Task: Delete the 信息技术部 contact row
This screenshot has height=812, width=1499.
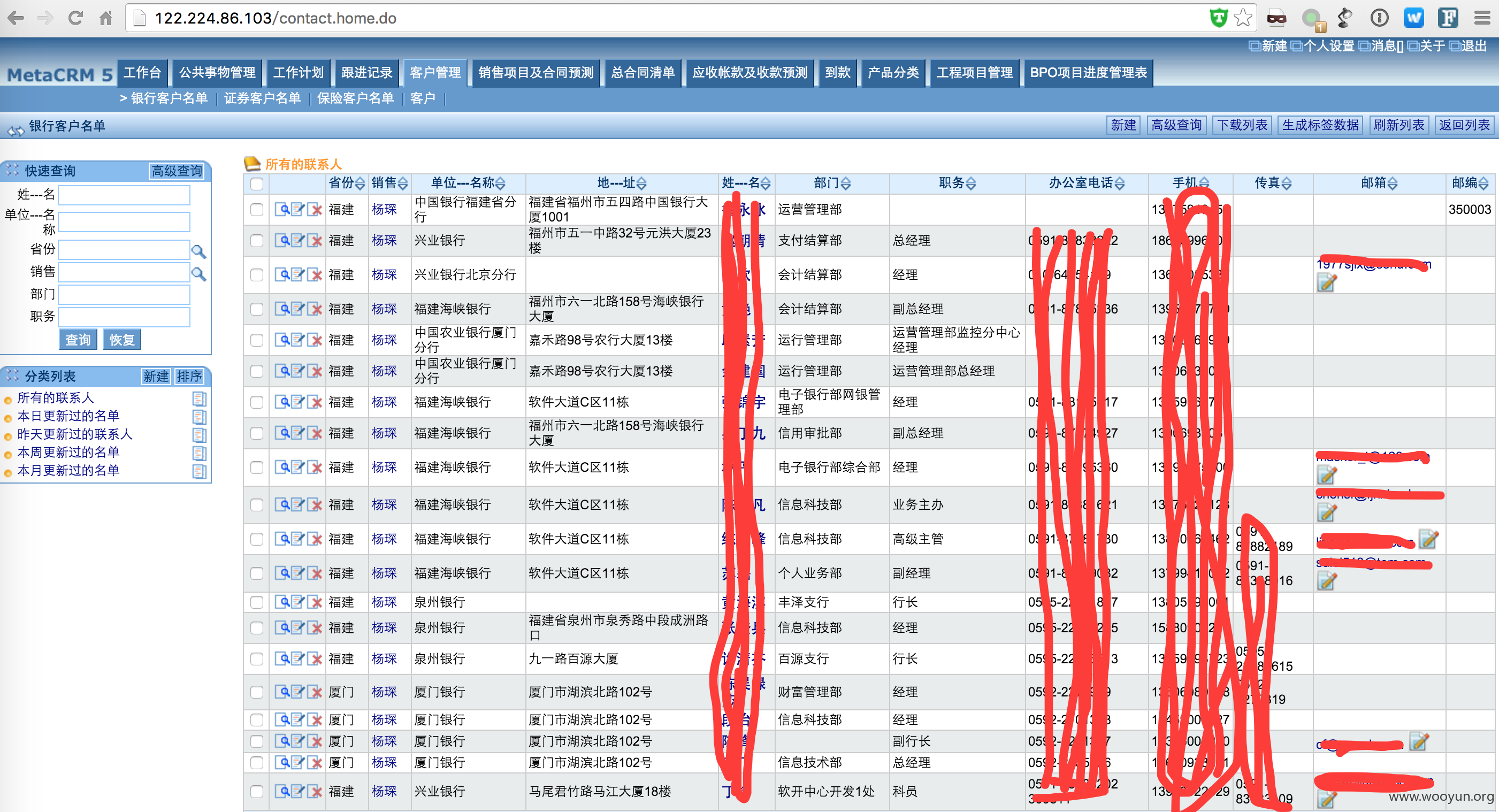Action: [314, 762]
